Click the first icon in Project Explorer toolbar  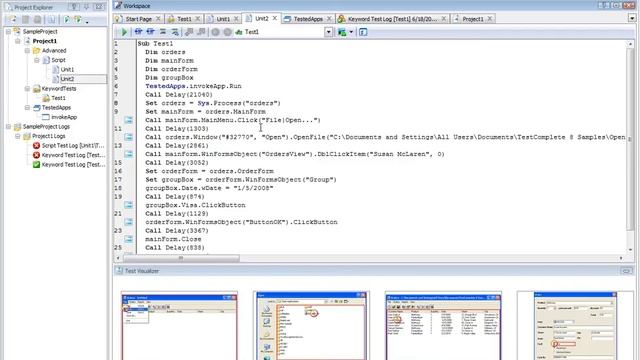pos(11,19)
